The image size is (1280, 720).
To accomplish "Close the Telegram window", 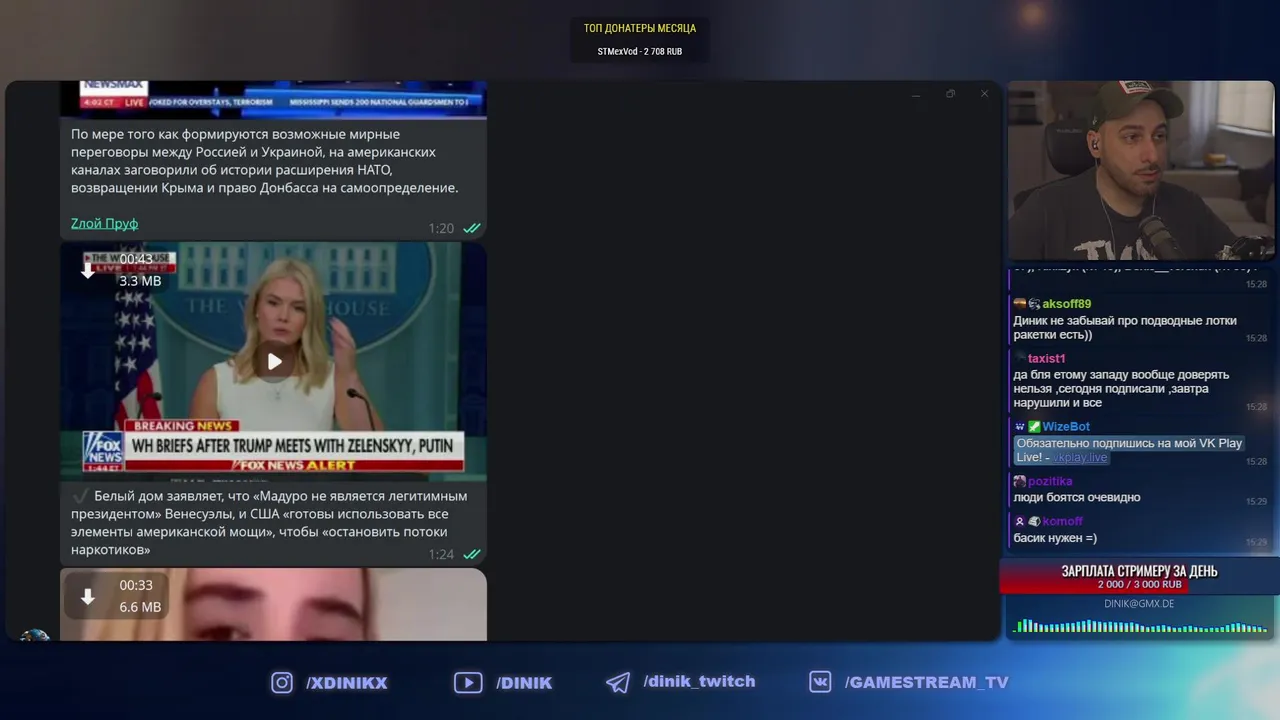I will (984, 94).
